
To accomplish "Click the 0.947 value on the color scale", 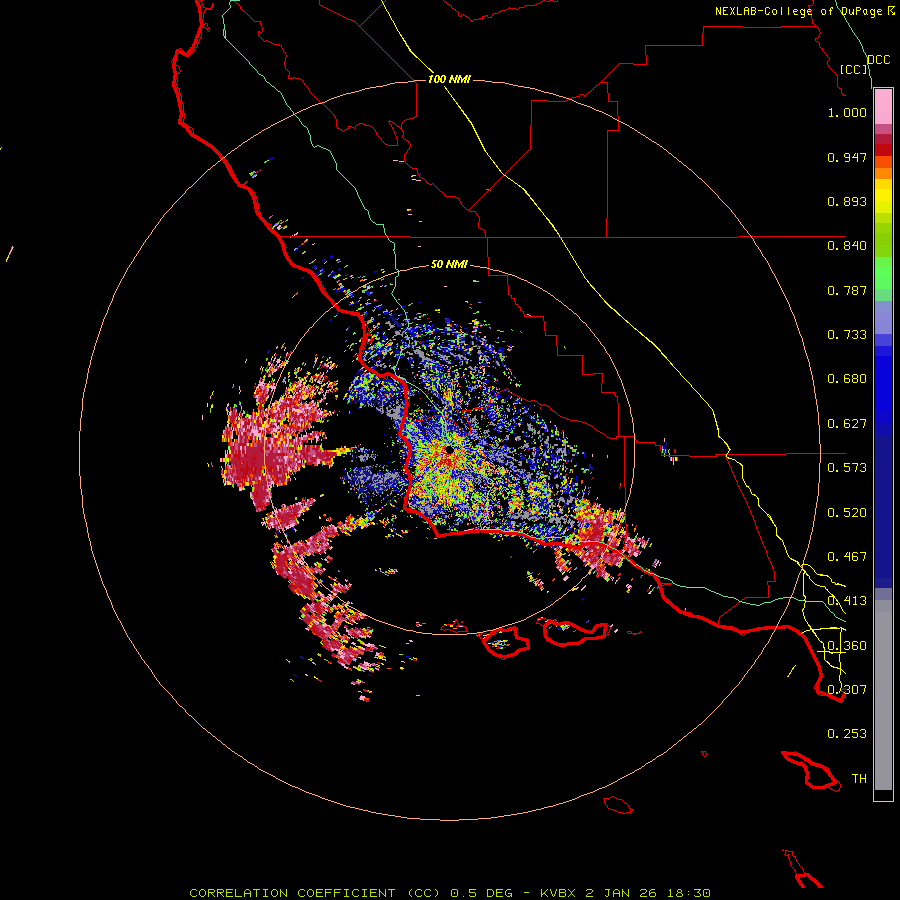I will coord(847,157).
